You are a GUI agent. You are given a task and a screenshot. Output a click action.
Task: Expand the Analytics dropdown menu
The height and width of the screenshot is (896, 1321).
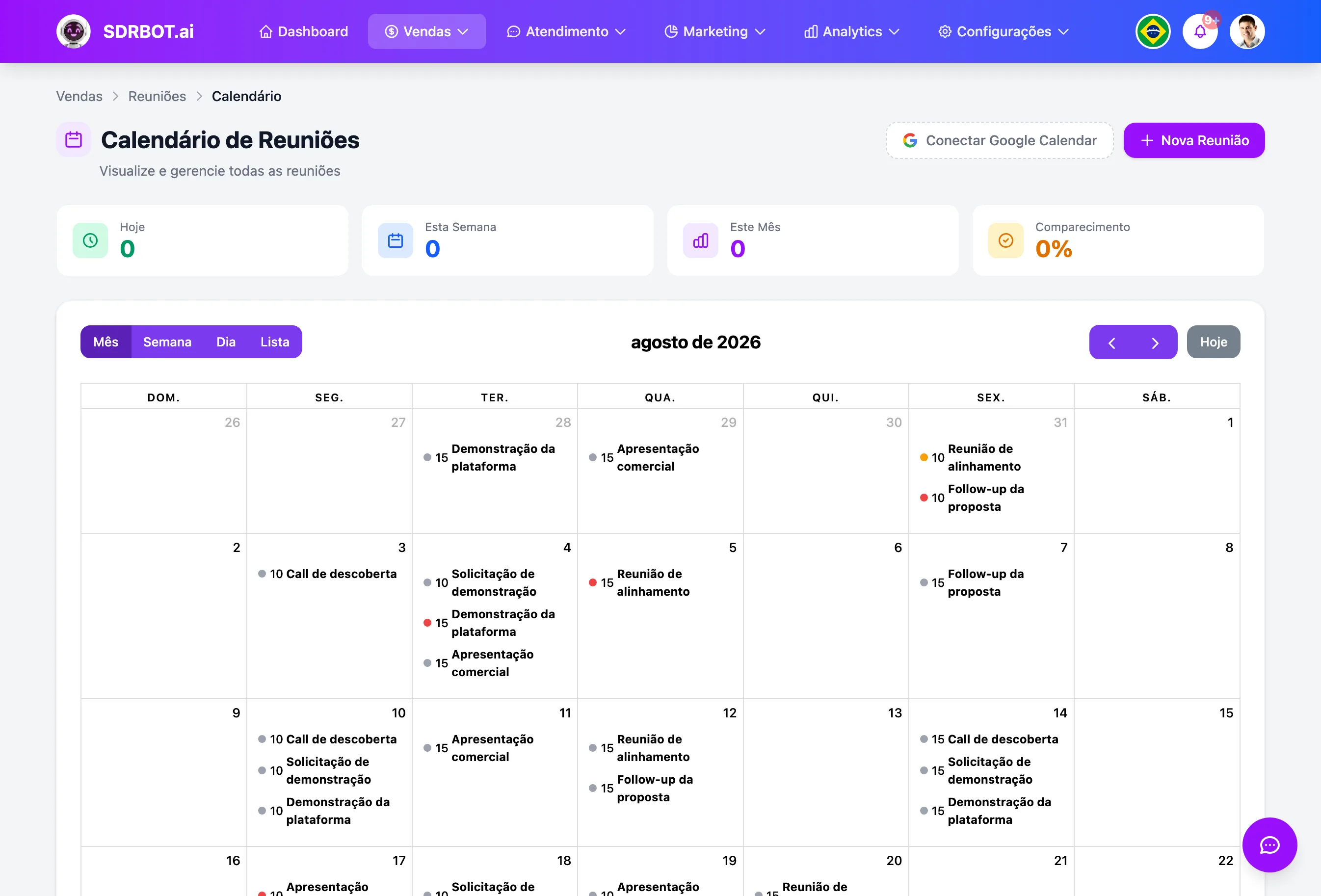click(851, 31)
